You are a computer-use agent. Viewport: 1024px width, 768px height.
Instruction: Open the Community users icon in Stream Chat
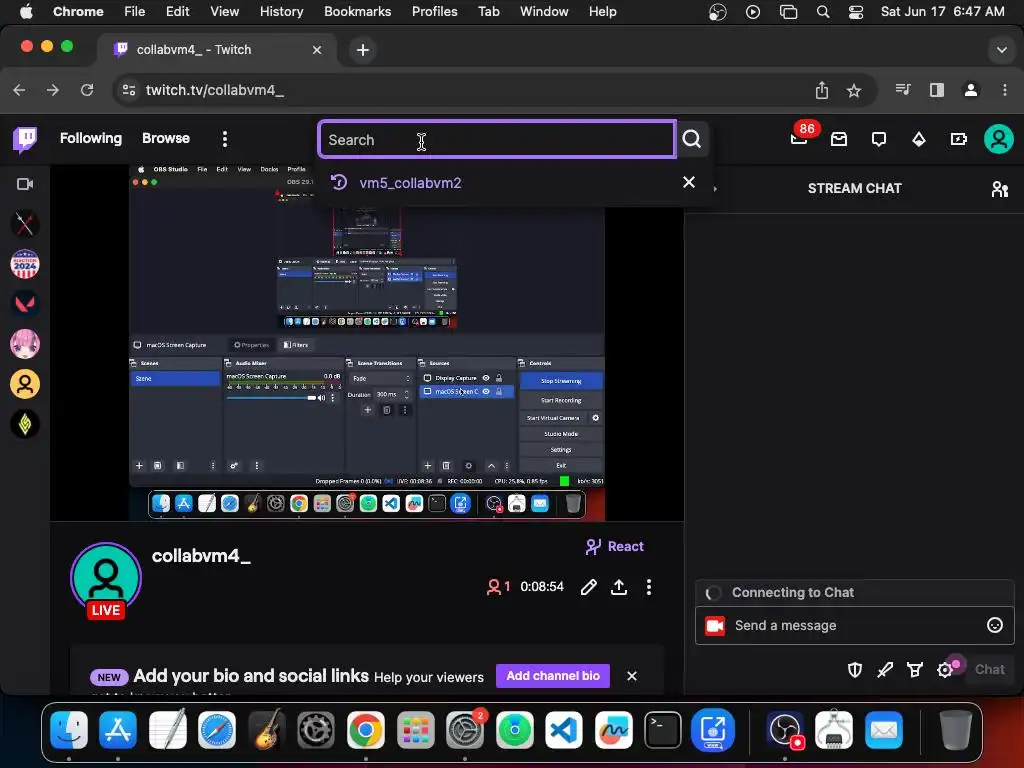(999, 189)
